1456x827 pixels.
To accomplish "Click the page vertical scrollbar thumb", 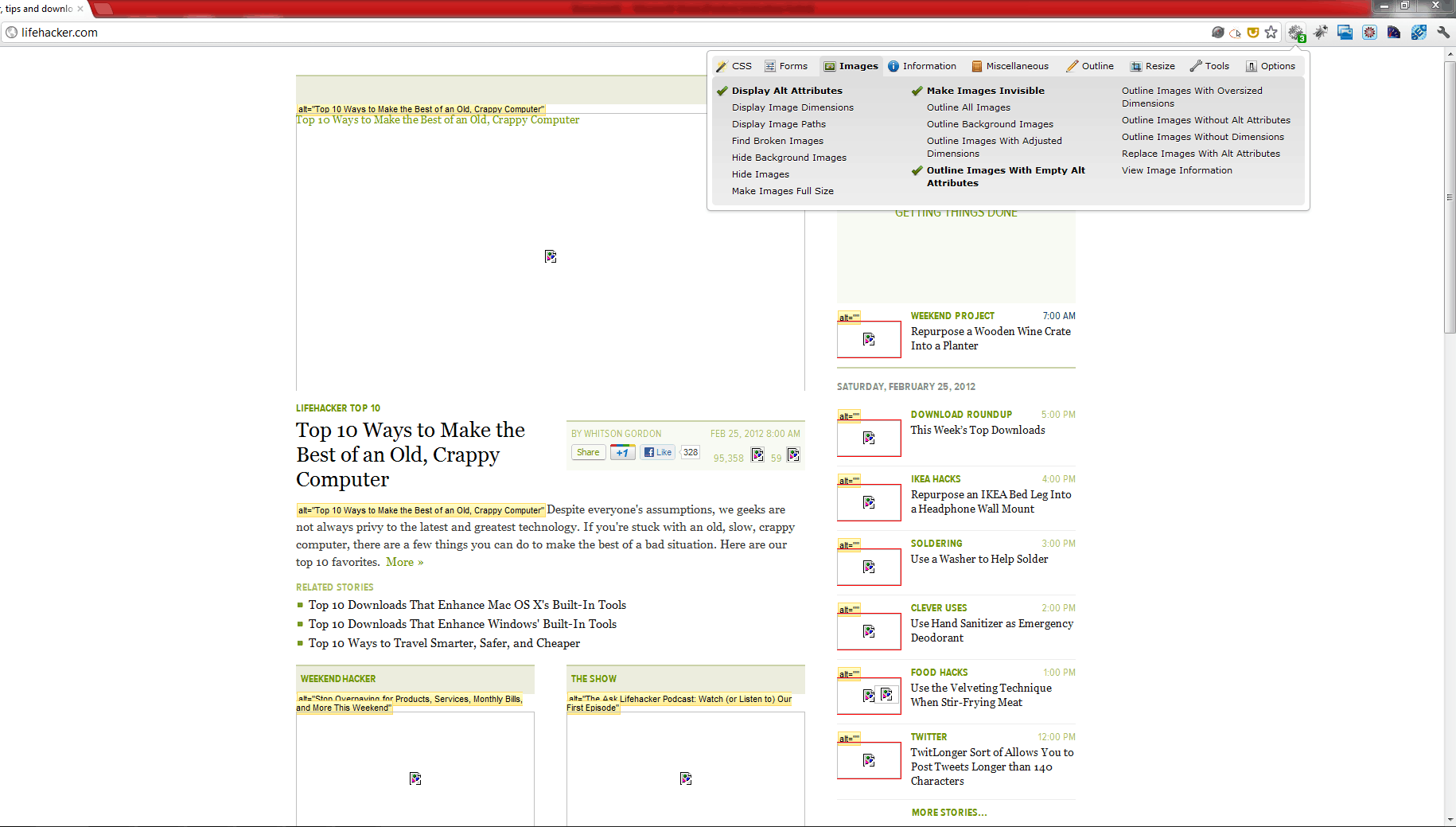I will [x=1450, y=197].
